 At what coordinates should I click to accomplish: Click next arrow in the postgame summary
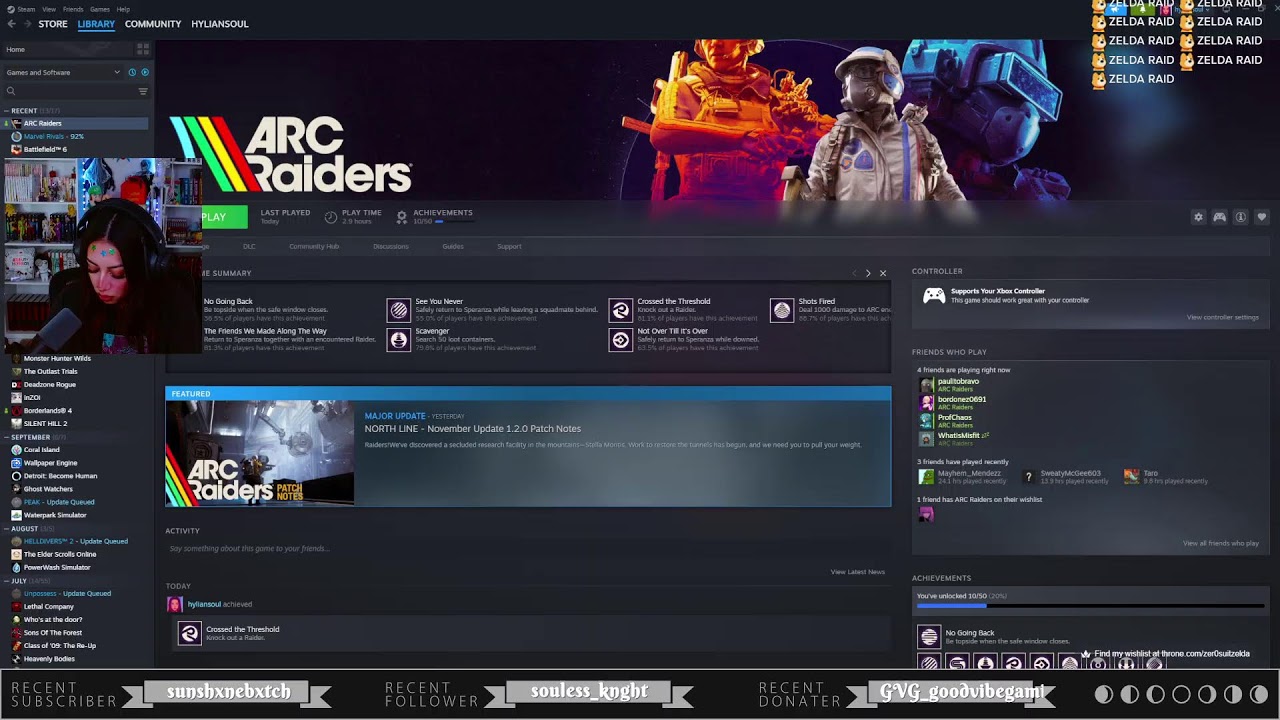click(868, 273)
